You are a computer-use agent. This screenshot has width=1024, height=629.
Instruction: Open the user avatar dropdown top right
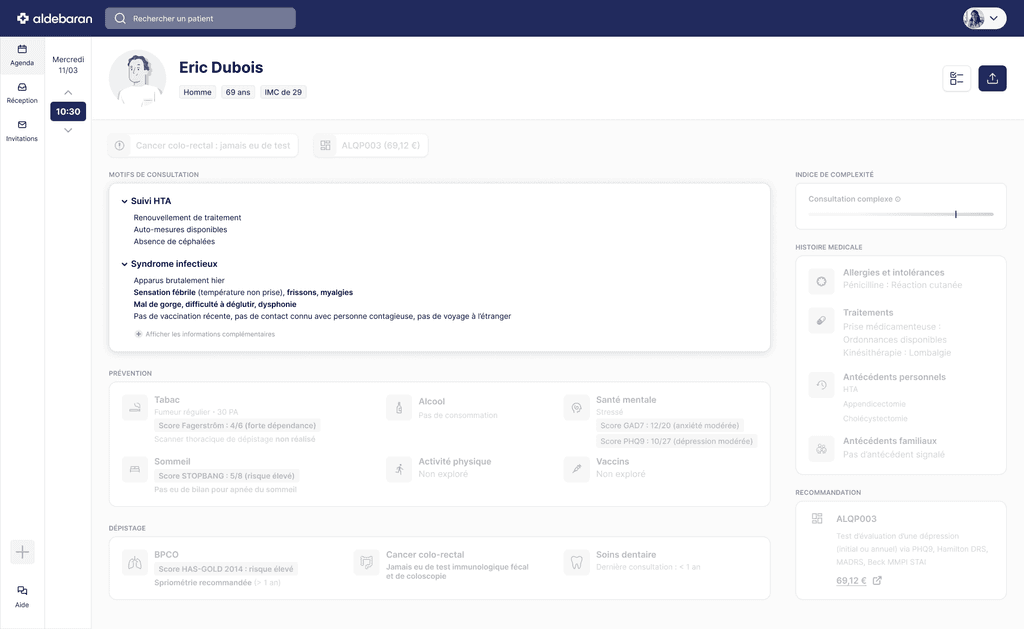pos(983,17)
